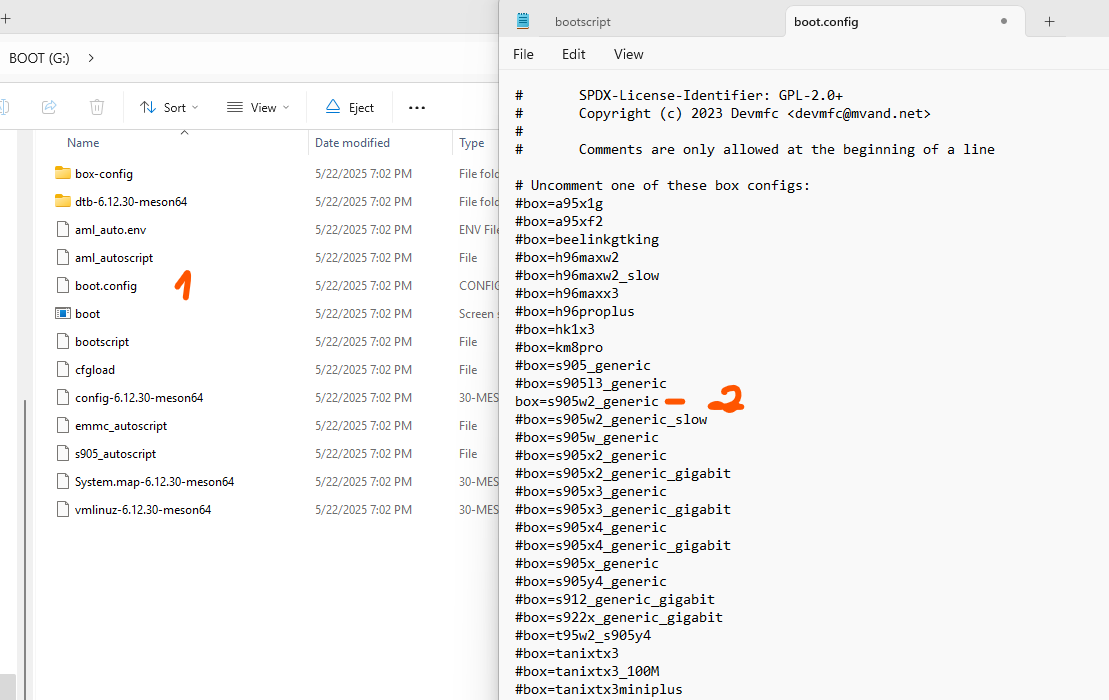This screenshot has height=700, width=1109.
Task: Click the line #box=beelinkgtking
Action: point(586,240)
